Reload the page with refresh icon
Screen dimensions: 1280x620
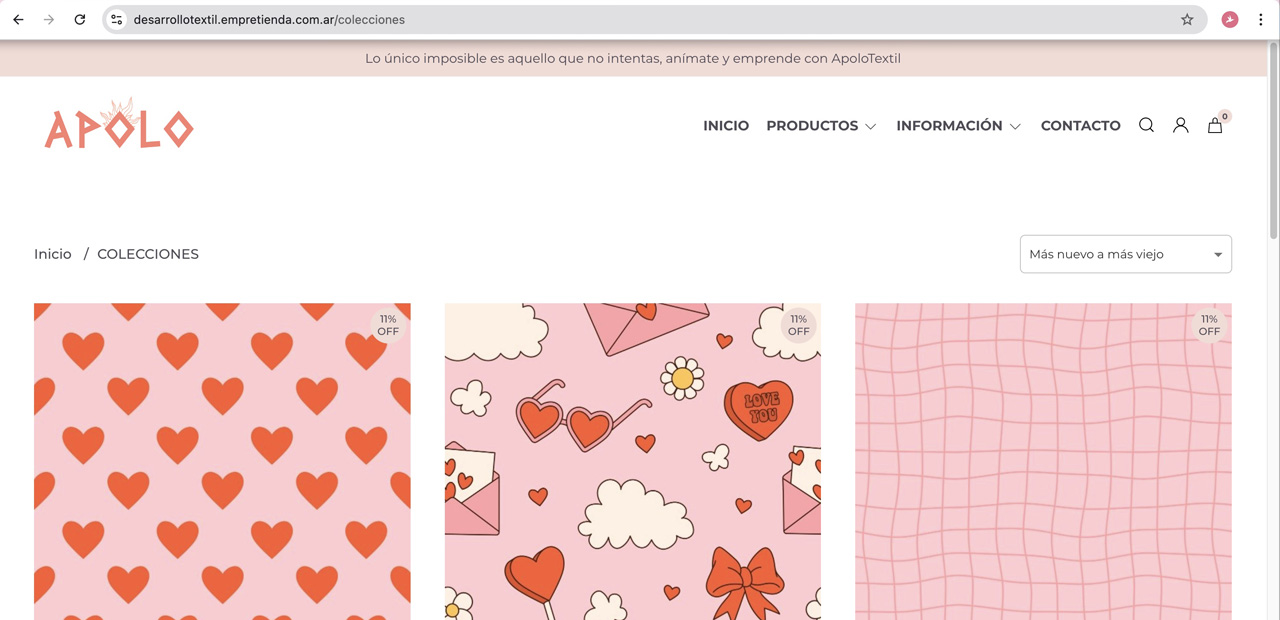click(80, 19)
